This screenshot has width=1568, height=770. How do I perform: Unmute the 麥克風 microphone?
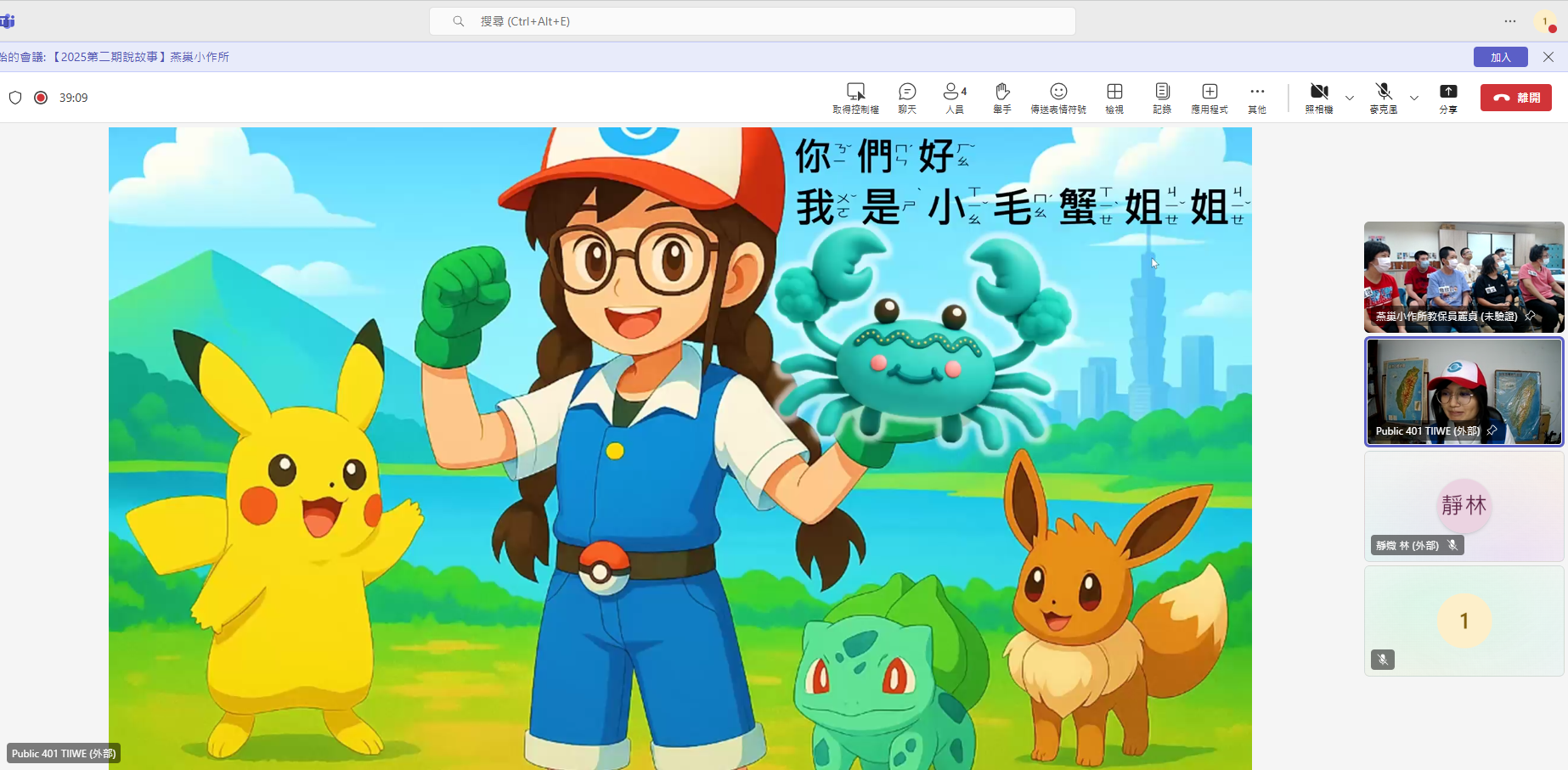click(x=1383, y=93)
